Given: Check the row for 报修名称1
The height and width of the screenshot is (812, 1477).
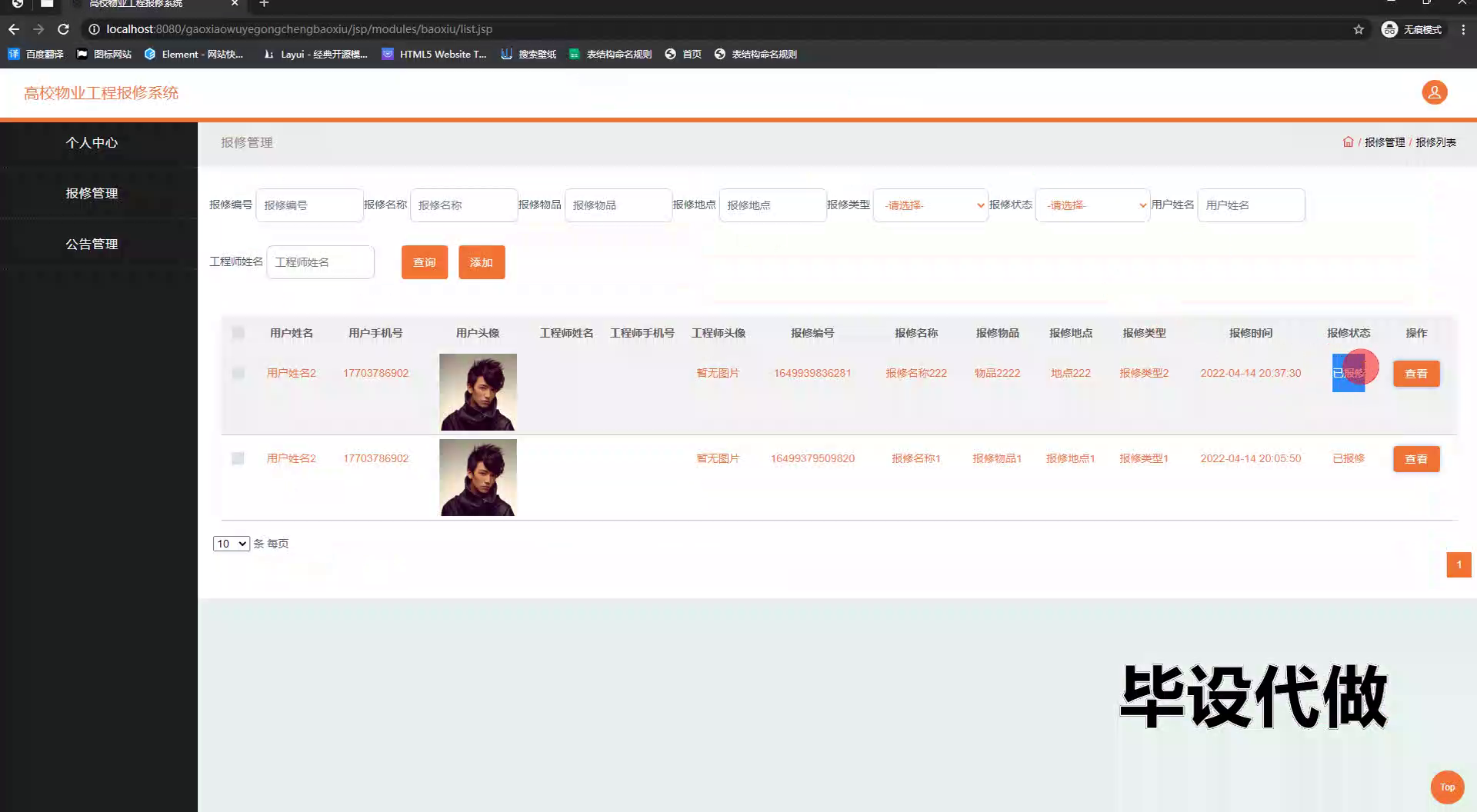Looking at the screenshot, I should [x=238, y=458].
